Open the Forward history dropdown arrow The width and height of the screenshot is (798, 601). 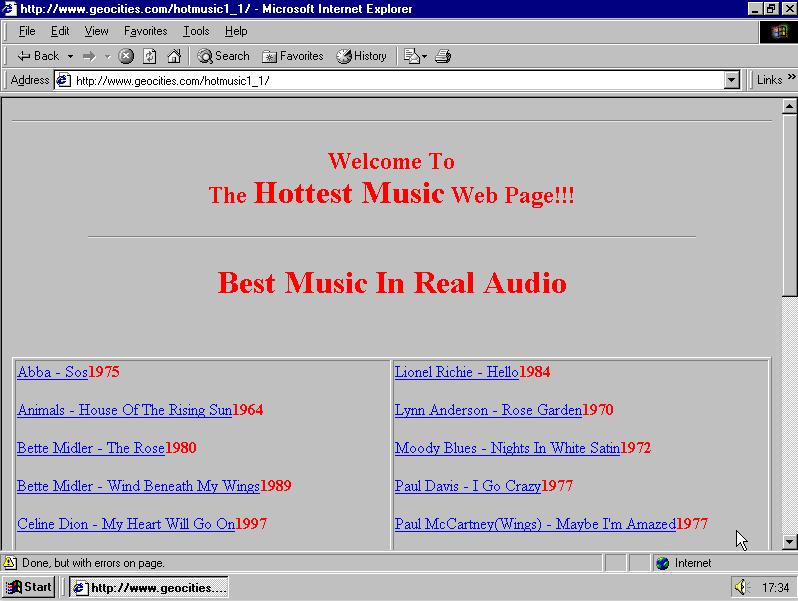pos(107,56)
